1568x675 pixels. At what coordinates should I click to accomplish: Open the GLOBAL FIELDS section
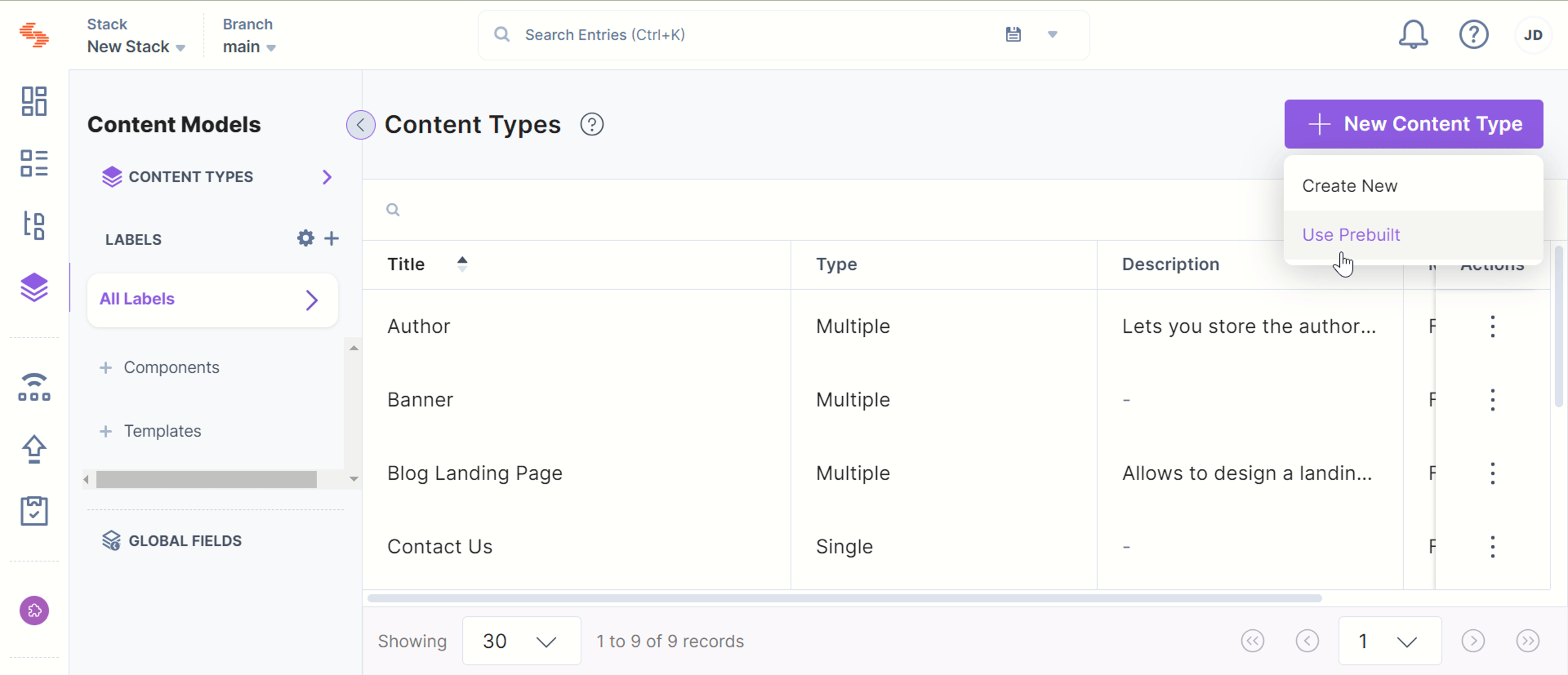[171, 541]
